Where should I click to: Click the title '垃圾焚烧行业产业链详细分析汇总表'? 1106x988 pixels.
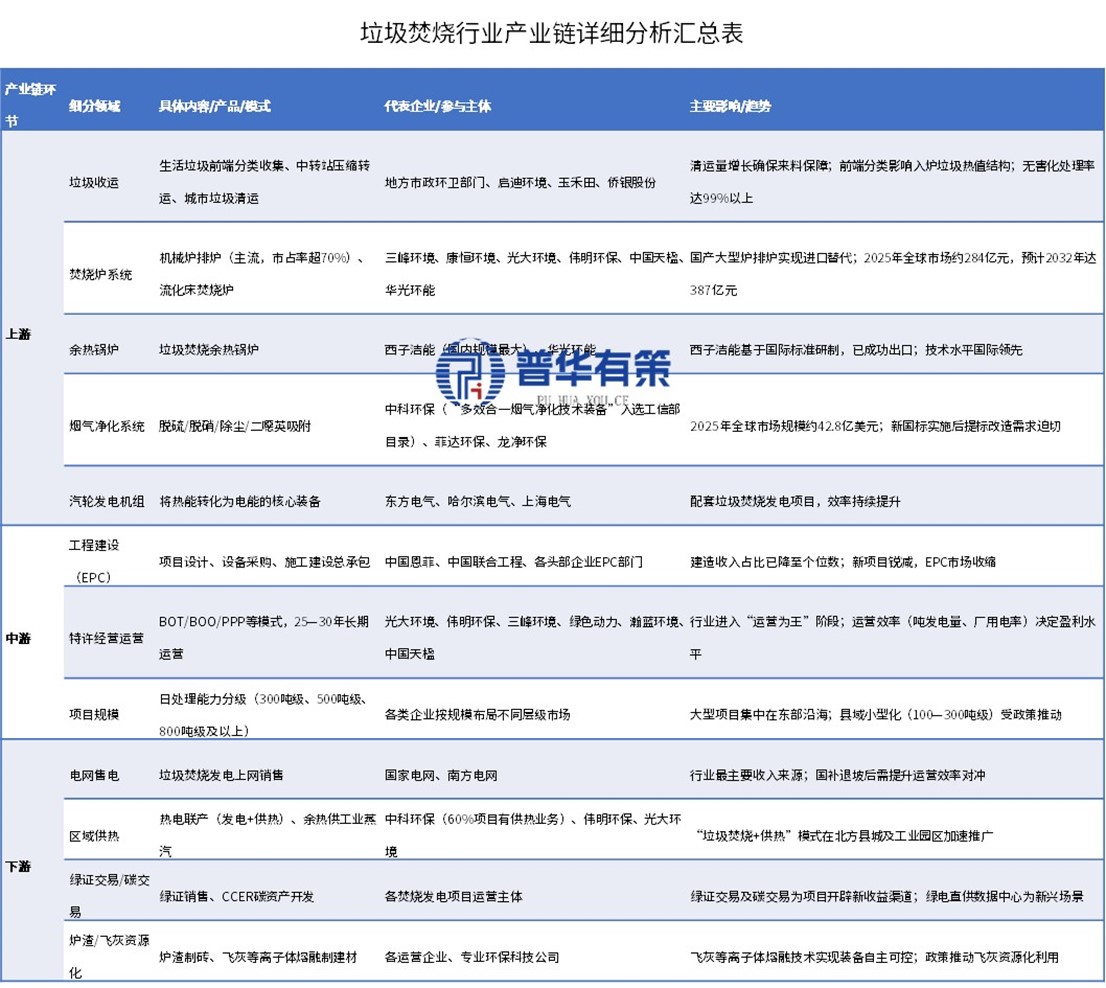(x=552, y=33)
